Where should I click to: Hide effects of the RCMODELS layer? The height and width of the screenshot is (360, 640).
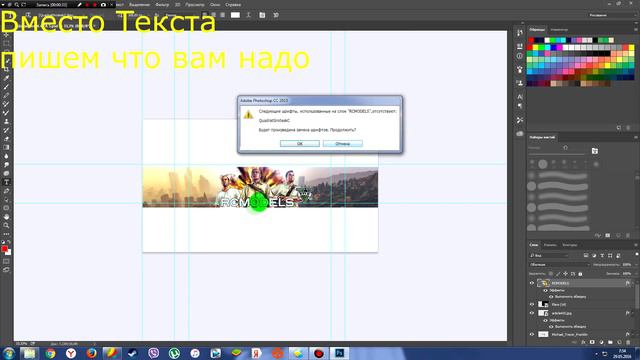pyautogui.click(x=545, y=290)
